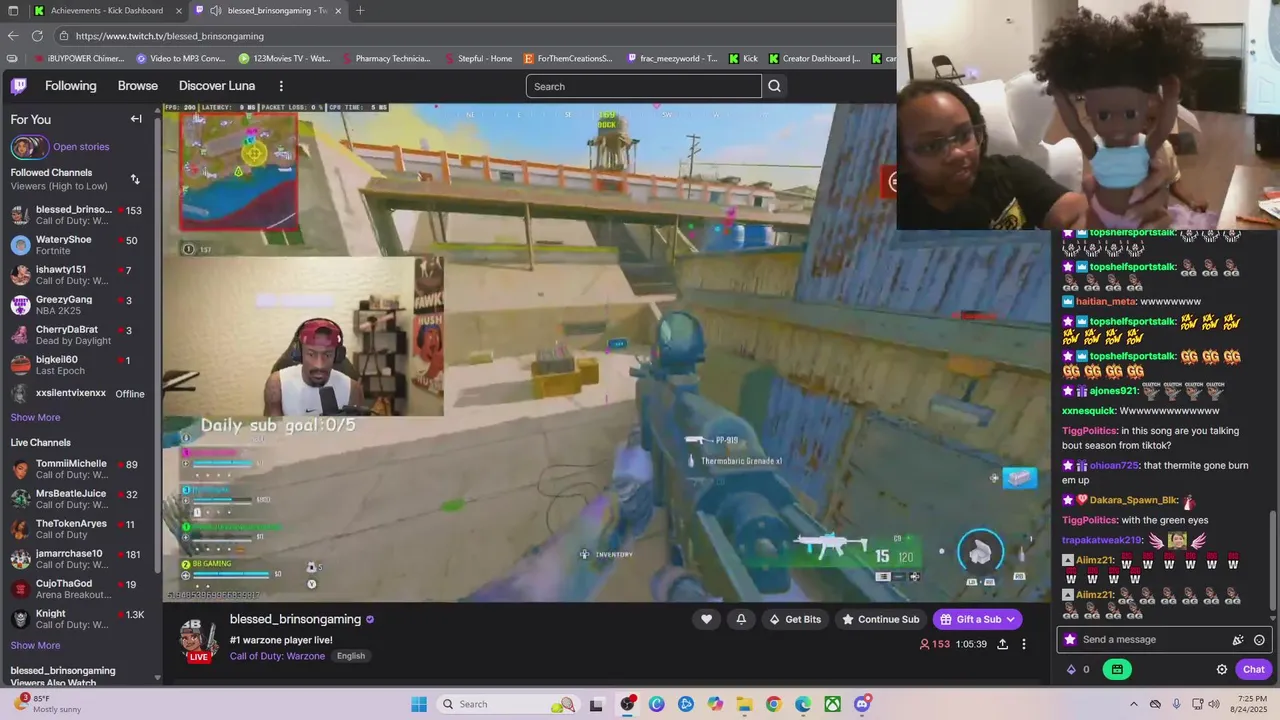The image size is (1280, 720).
Task: Open Call of Duty: Warzone category link
Action: pos(277,656)
